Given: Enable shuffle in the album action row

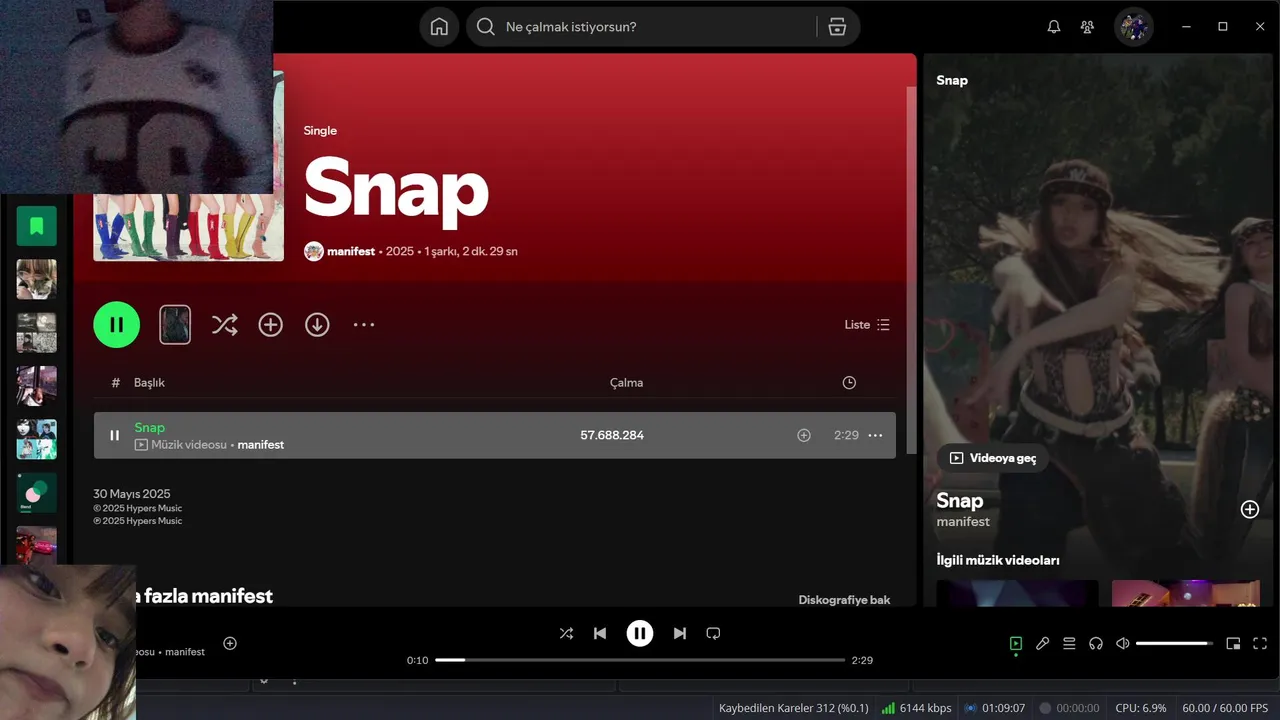Looking at the screenshot, I should 224,324.
